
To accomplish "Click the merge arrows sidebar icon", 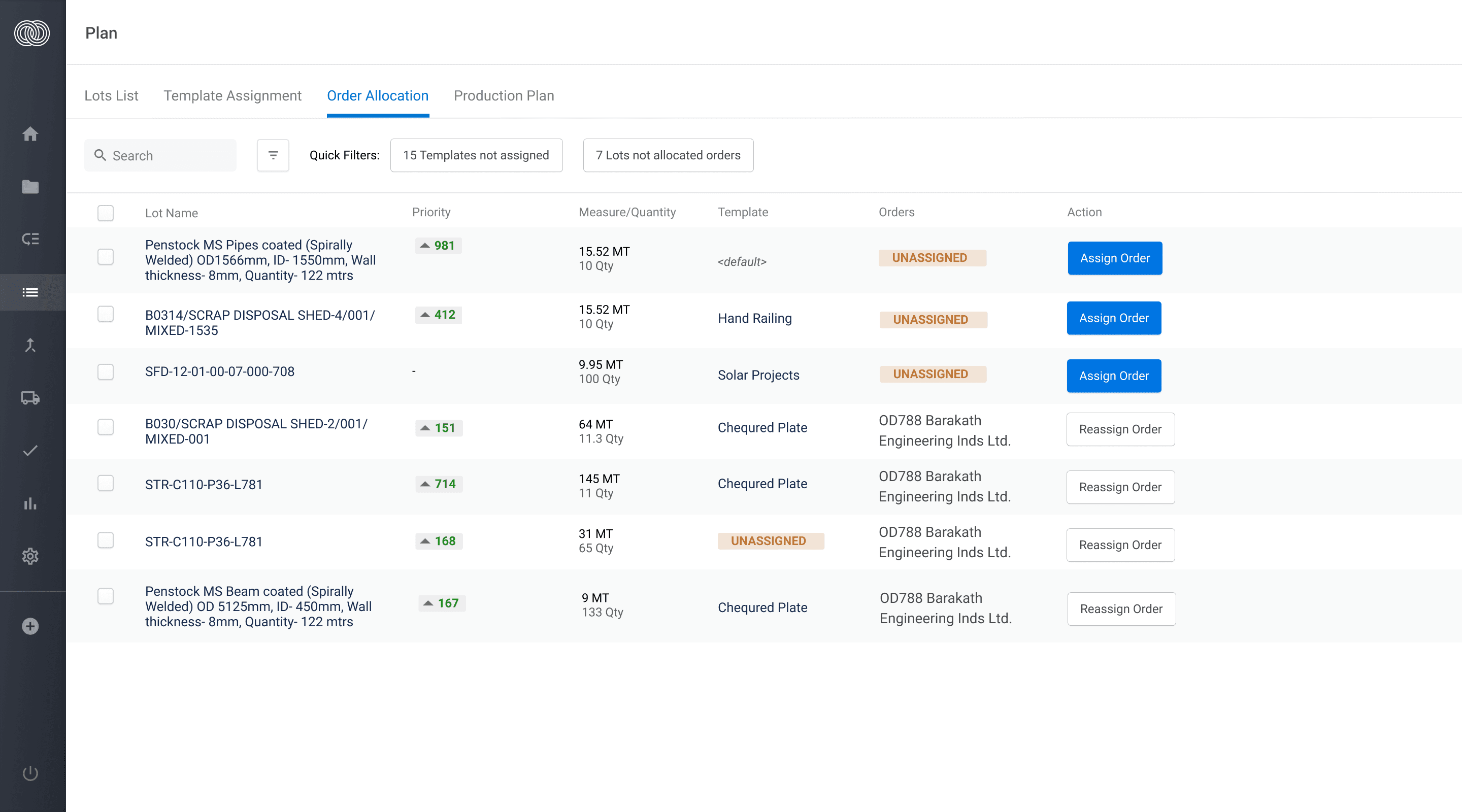I will [30, 345].
